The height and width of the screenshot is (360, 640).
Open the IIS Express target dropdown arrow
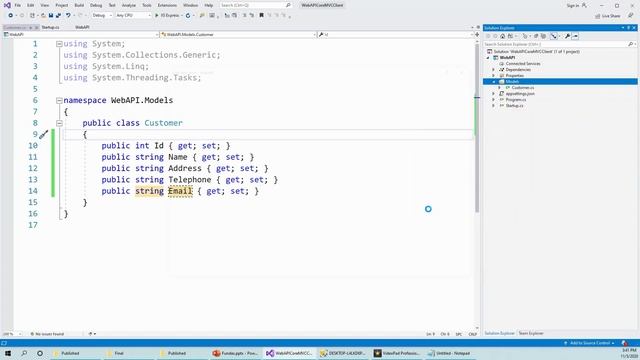pyautogui.click(x=181, y=16)
